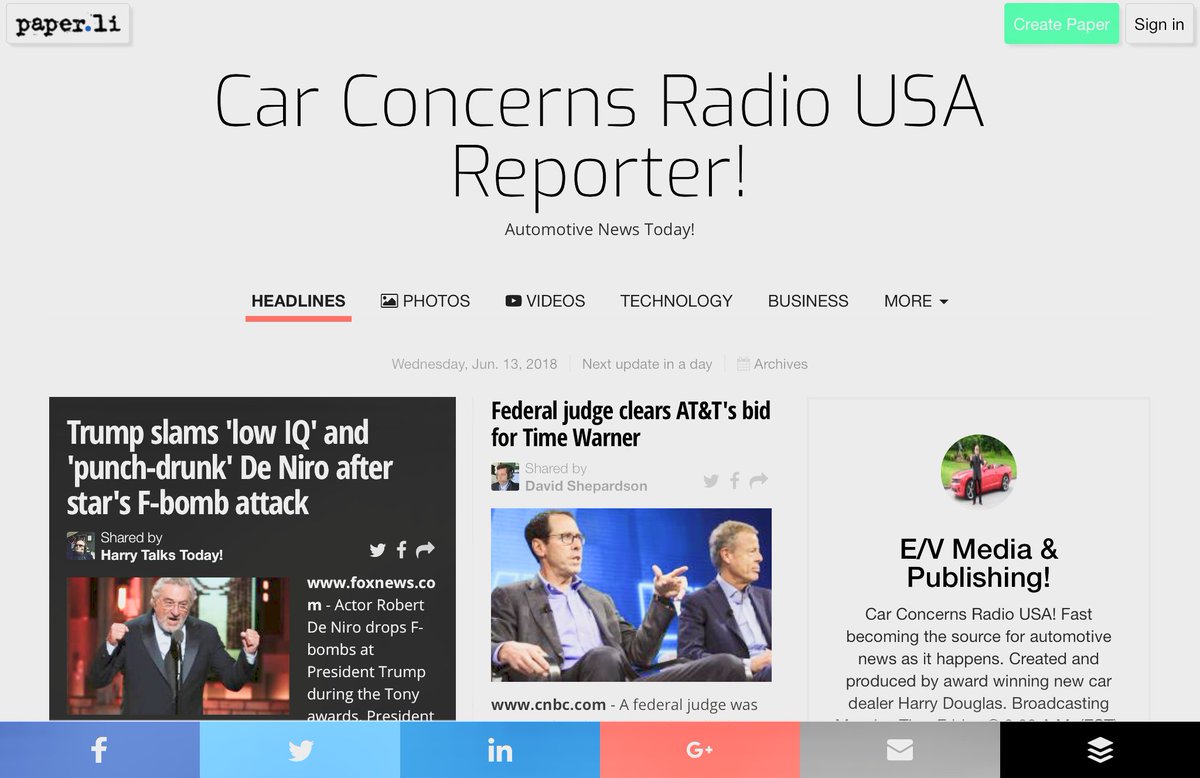
Task: Expand the MORE dropdown menu
Action: click(x=916, y=301)
